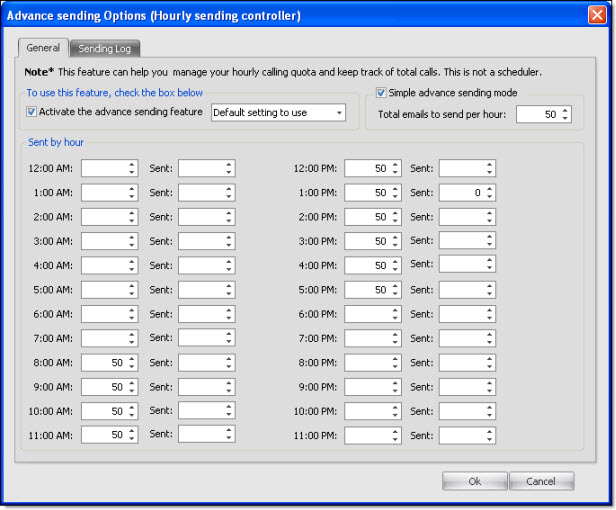The width and height of the screenshot is (616, 510).
Task: Click the 9:00 AM quota field showing 50
Action: pyautogui.click(x=109, y=387)
